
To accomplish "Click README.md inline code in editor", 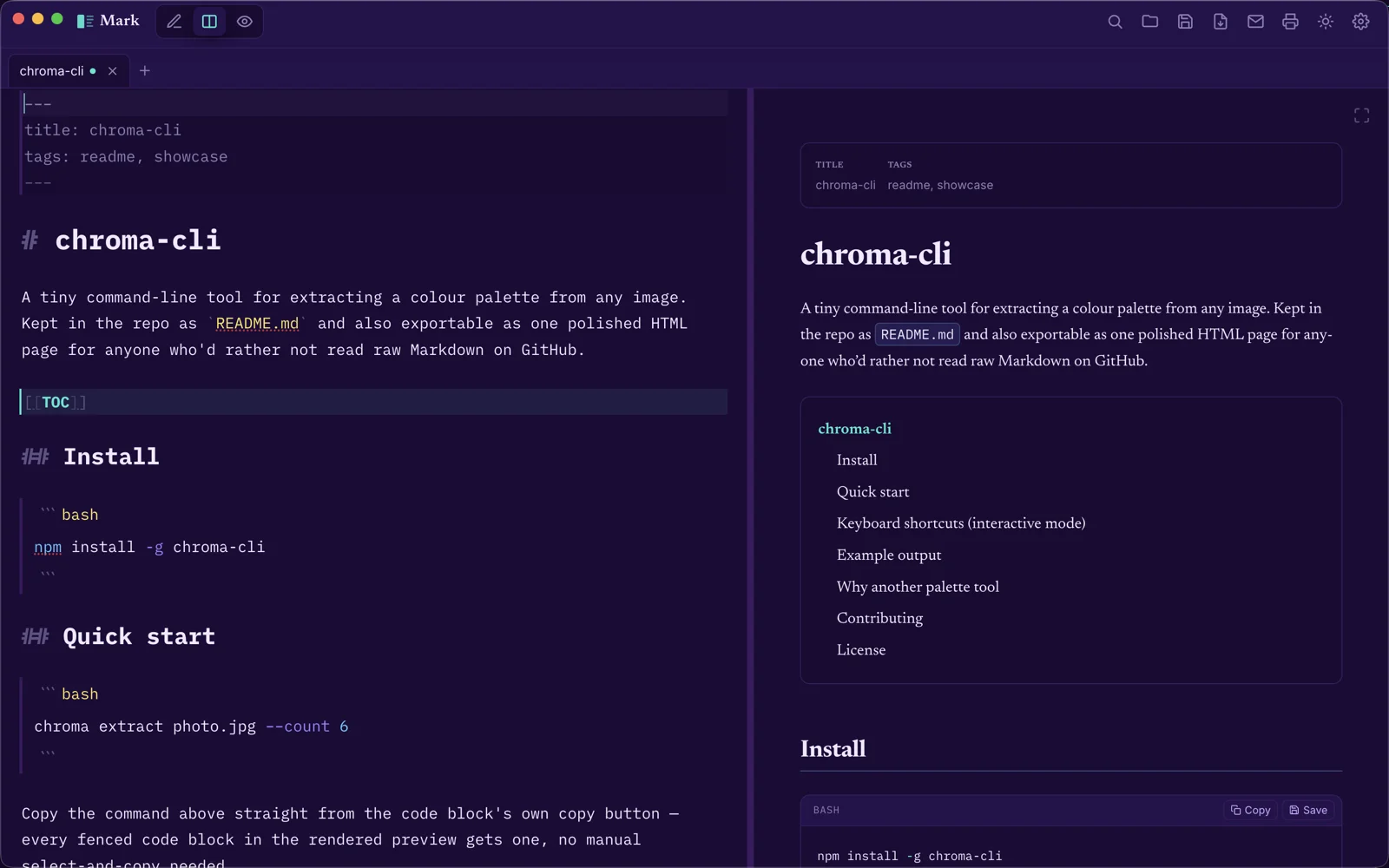I will [257, 324].
